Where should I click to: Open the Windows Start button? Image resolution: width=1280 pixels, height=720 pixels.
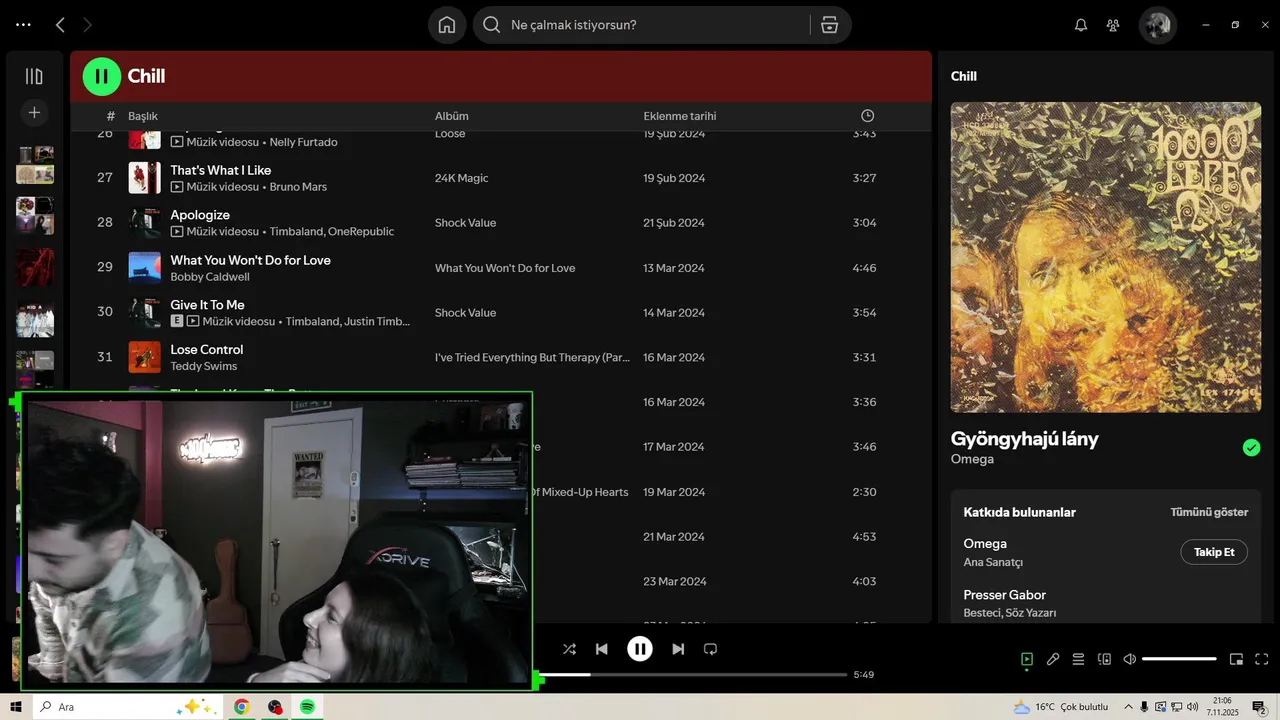16,707
